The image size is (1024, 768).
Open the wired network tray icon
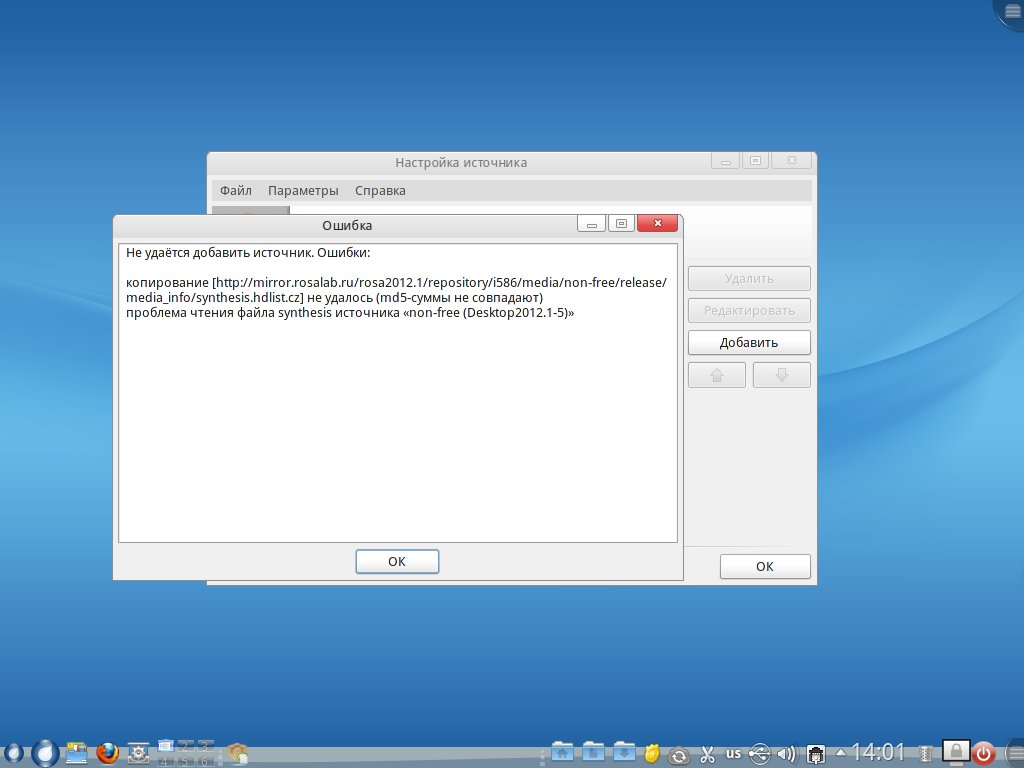click(x=816, y=754)
